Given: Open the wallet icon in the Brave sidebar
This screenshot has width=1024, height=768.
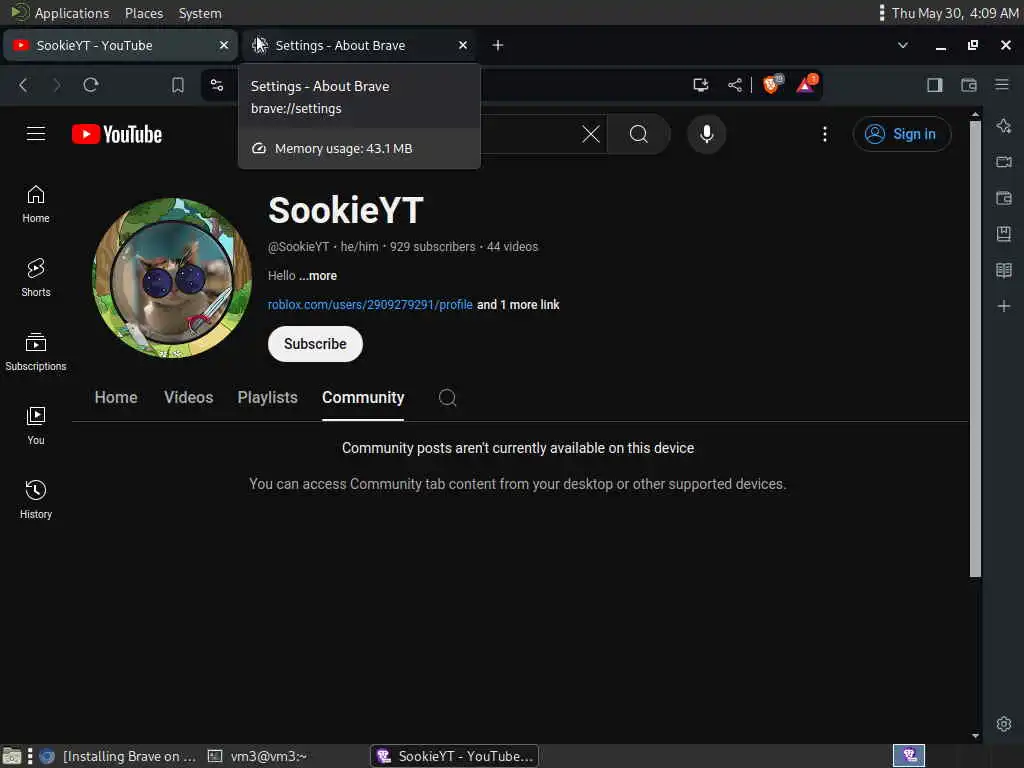Looking at the screenshot, I should click(x=1004, y=198).
